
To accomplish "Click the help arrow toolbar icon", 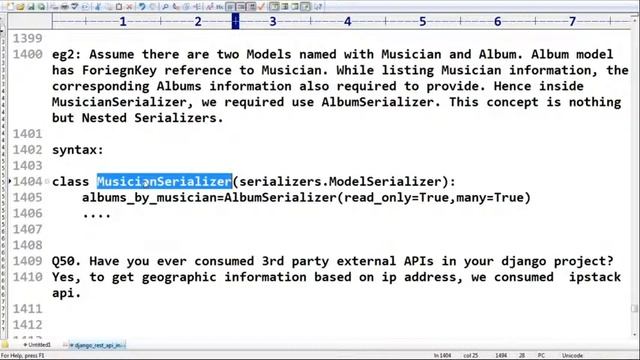I will point(318,7).
